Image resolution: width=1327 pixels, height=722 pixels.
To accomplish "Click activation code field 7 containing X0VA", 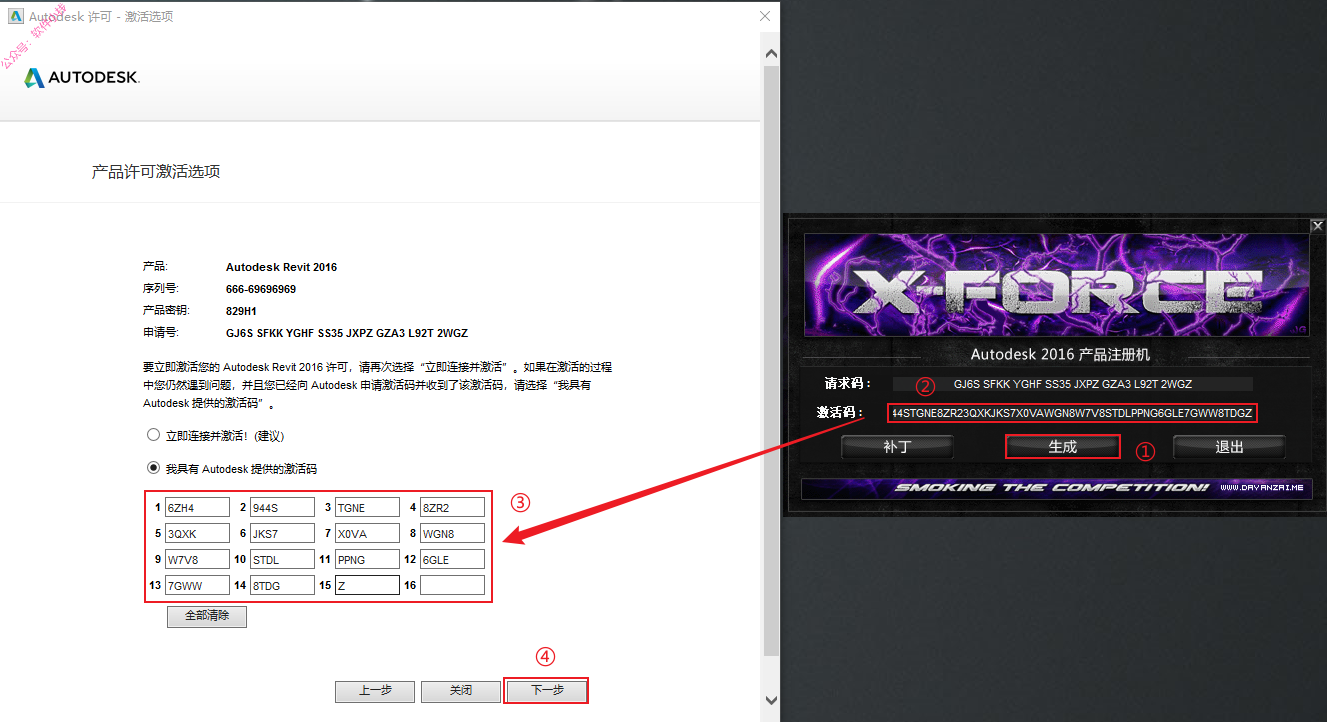I will [367, 533].
